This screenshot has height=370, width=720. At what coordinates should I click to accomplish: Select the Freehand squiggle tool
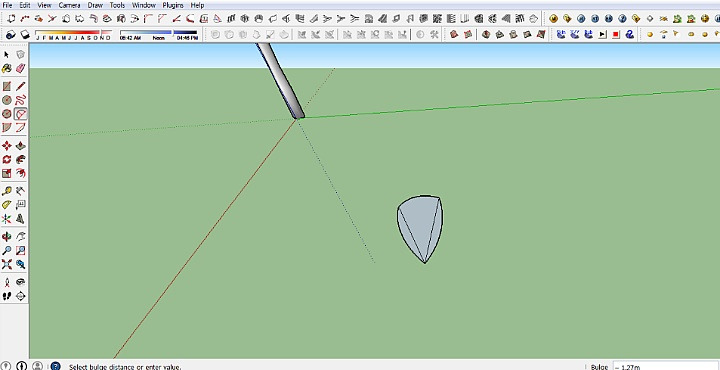click(x=20, y=100)
